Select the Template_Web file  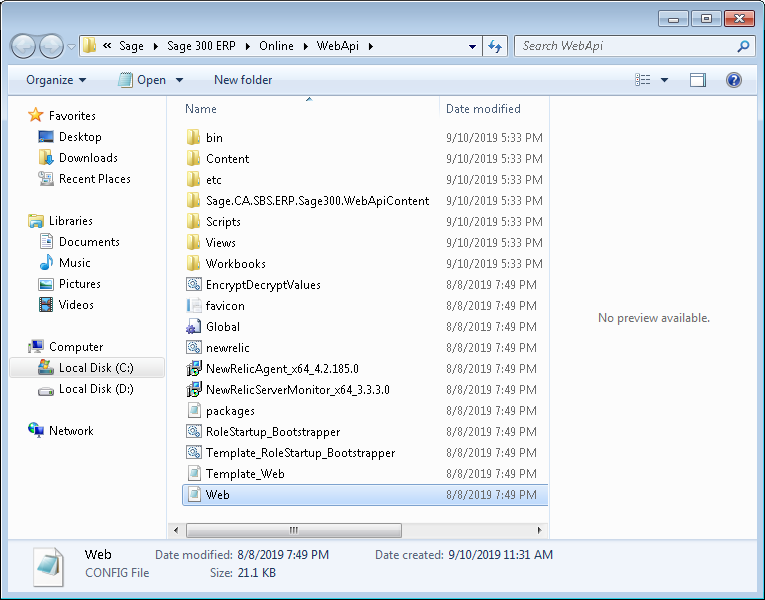click(245, 474)
